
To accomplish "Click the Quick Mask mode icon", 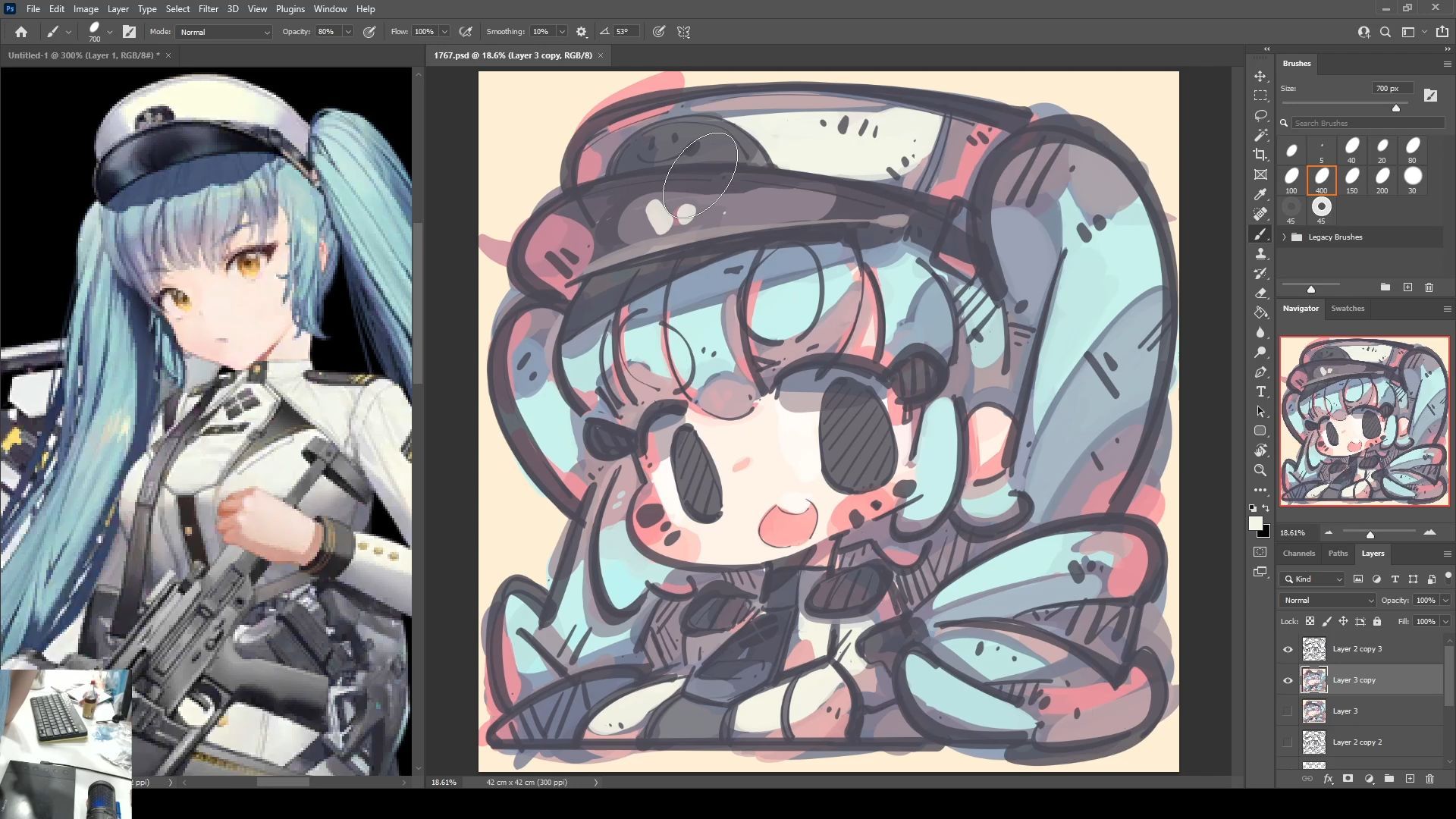I will [1260, 552].
